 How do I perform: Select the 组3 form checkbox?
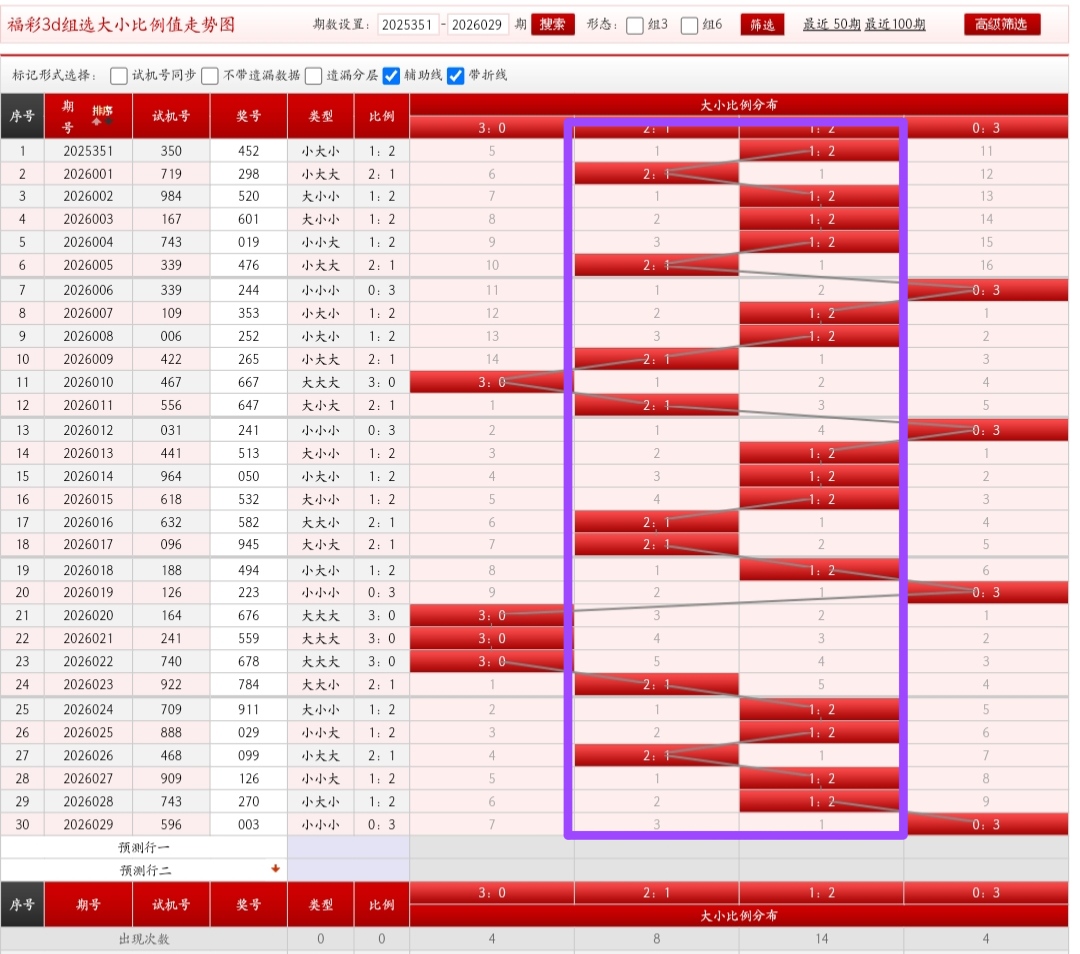coord(635,26)
